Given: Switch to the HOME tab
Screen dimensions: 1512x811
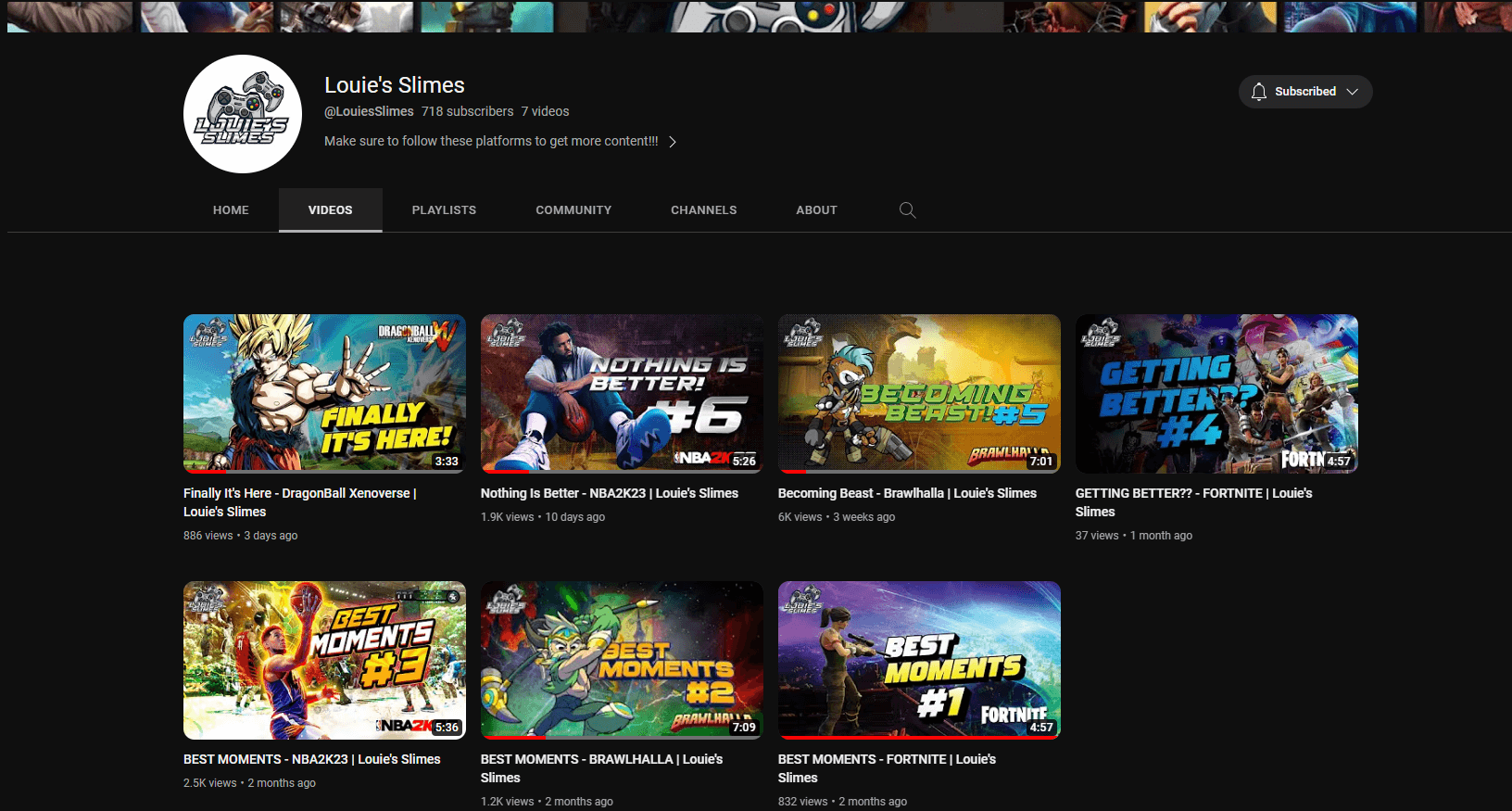Looking at the screenshot, I should (231, 210).
